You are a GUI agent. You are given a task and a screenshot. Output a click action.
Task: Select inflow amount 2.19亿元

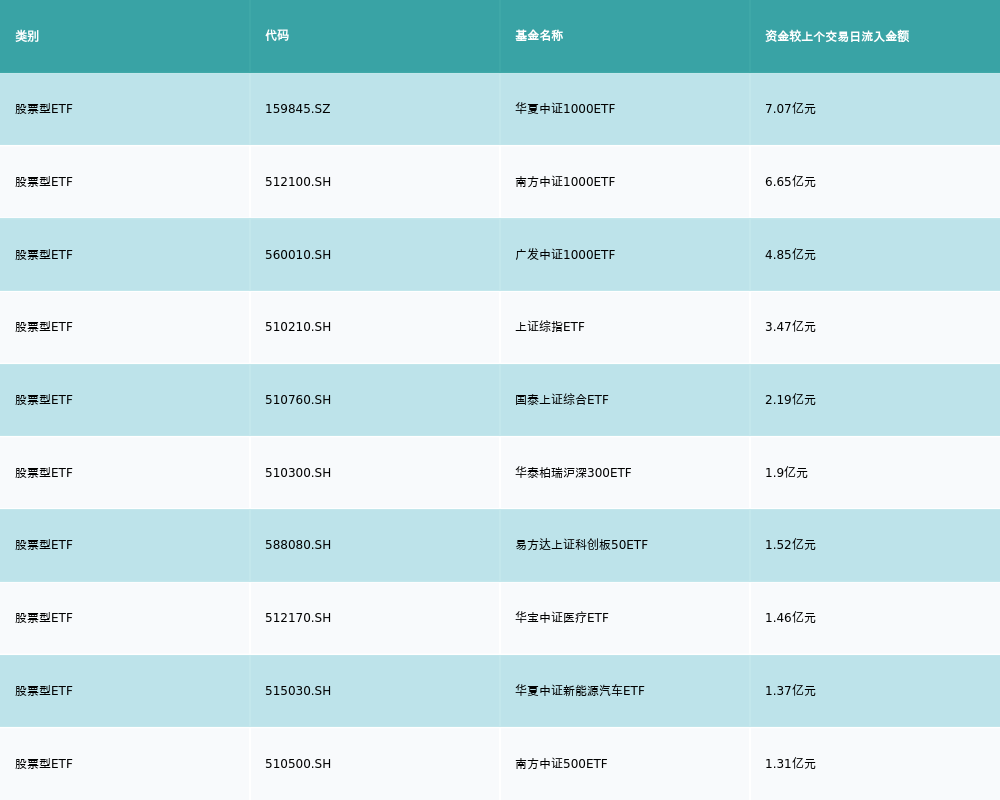[790, 400]
